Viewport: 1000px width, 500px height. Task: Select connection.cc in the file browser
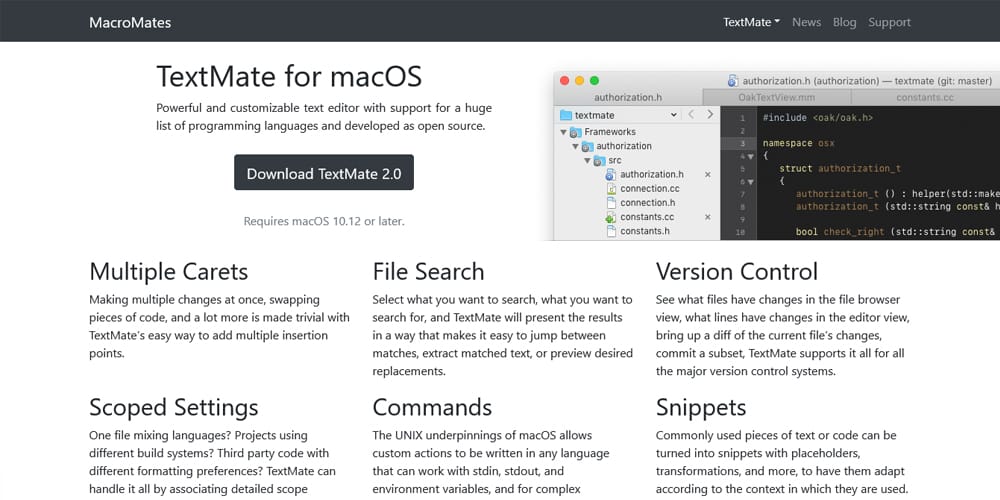650,189
